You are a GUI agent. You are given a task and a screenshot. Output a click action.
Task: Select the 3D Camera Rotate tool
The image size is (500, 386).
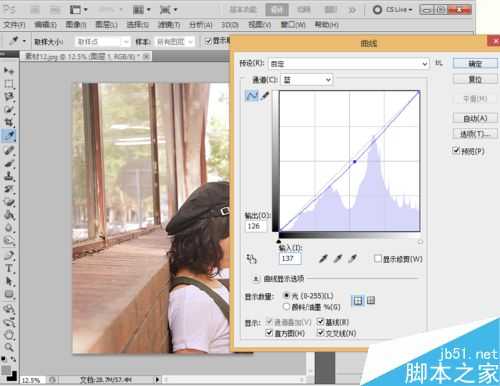coord(9,322)
